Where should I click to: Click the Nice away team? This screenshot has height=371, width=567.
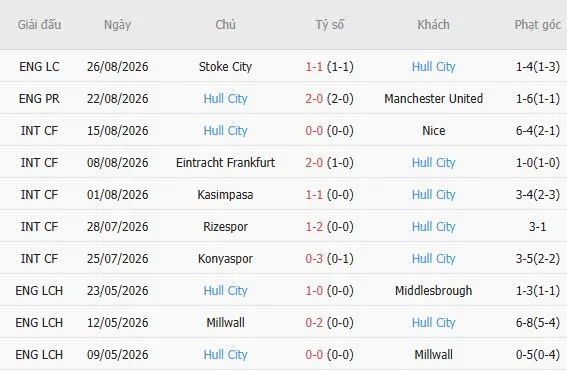[x=433, y=131]
